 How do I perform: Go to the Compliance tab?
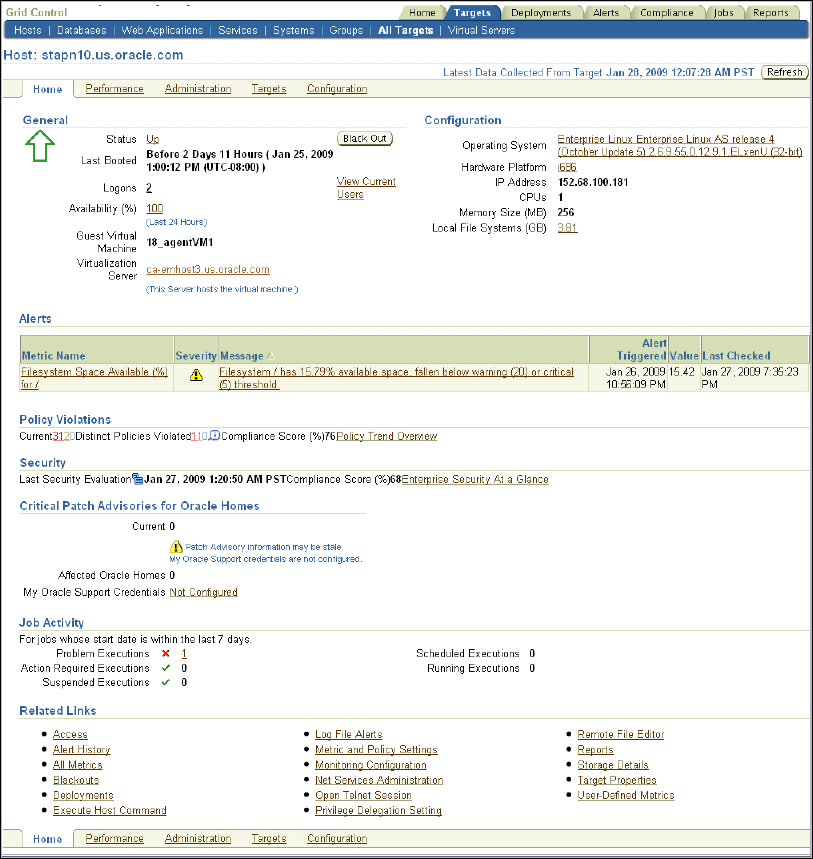[666, 13]
